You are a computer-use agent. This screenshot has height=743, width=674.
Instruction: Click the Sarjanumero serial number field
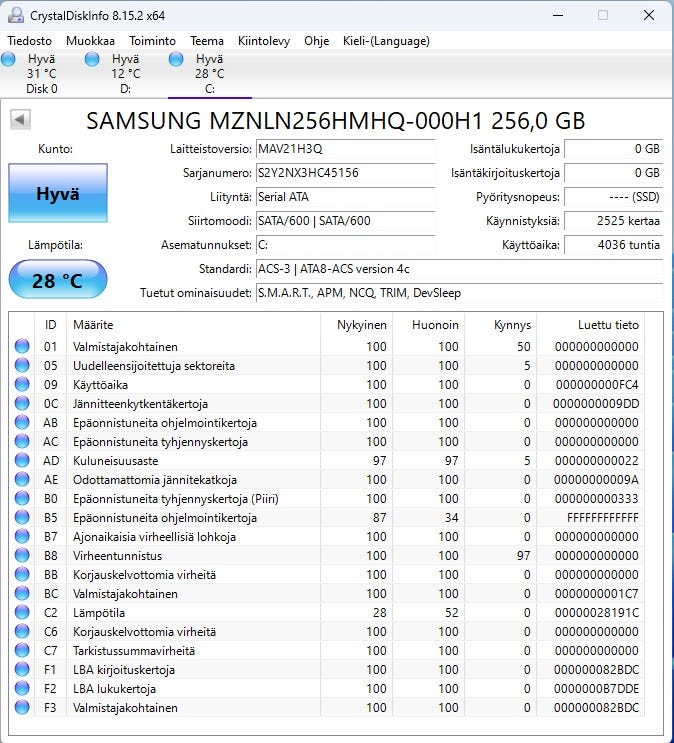[344, 173]
